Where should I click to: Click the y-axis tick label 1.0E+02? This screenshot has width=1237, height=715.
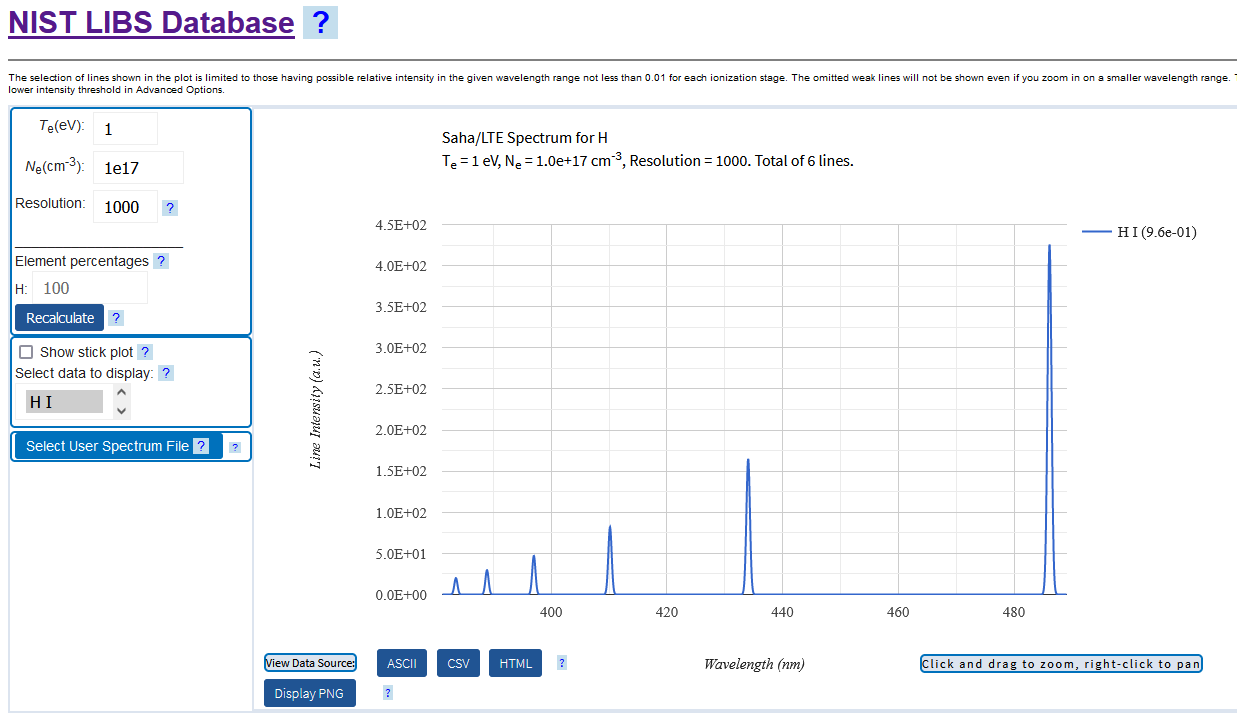[401, 513]
